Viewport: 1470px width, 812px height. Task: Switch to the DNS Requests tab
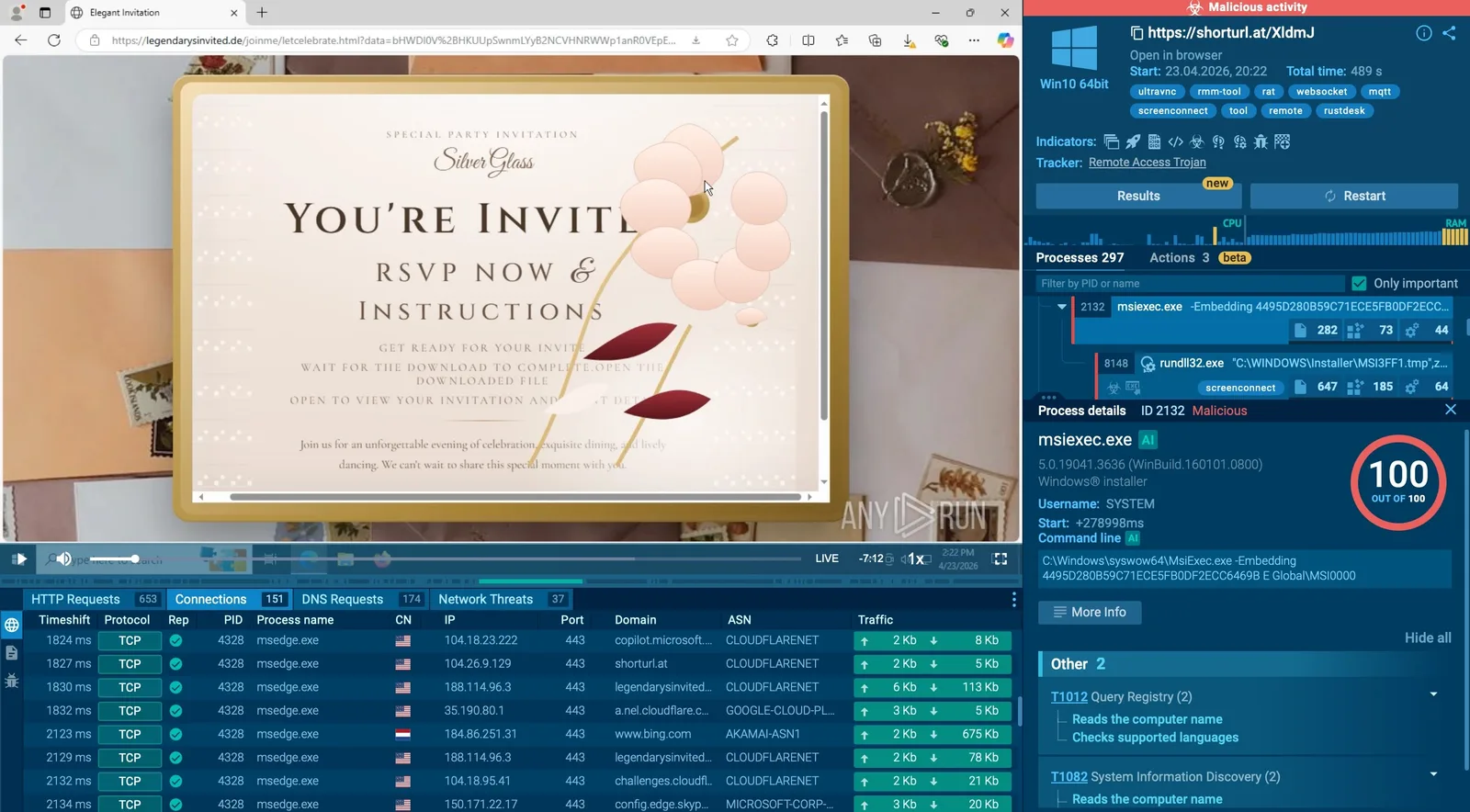361,599
